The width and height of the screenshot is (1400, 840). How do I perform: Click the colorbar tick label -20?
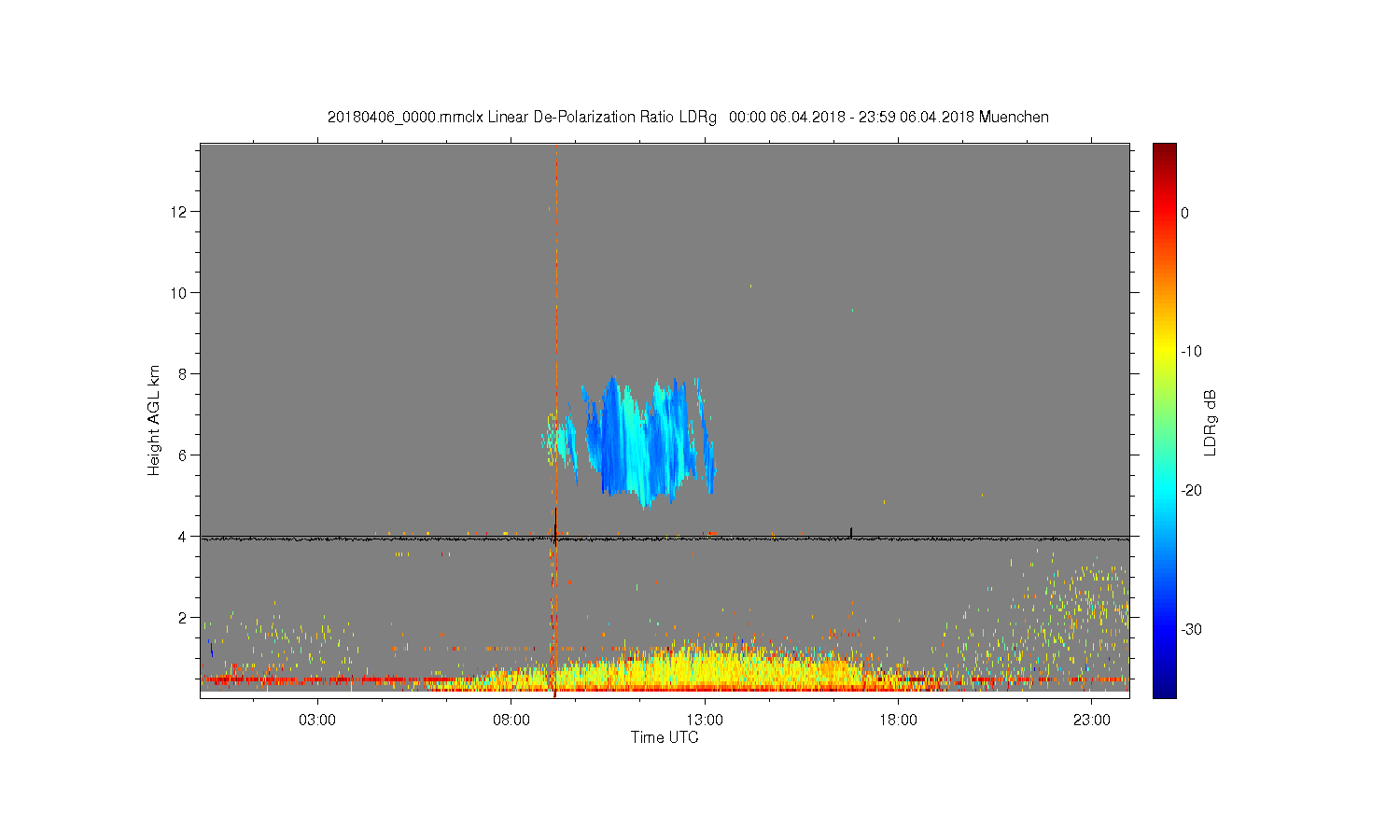[x=1191, y=491]
